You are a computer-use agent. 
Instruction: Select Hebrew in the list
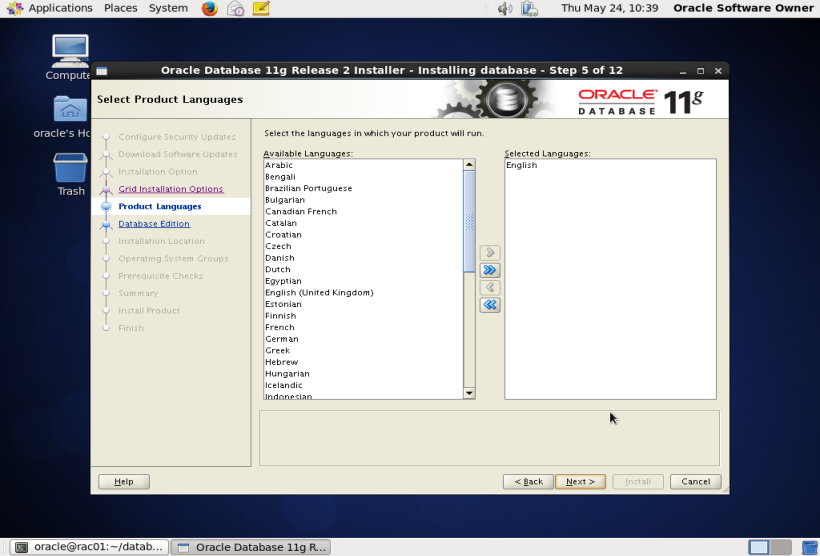[363, 362]
